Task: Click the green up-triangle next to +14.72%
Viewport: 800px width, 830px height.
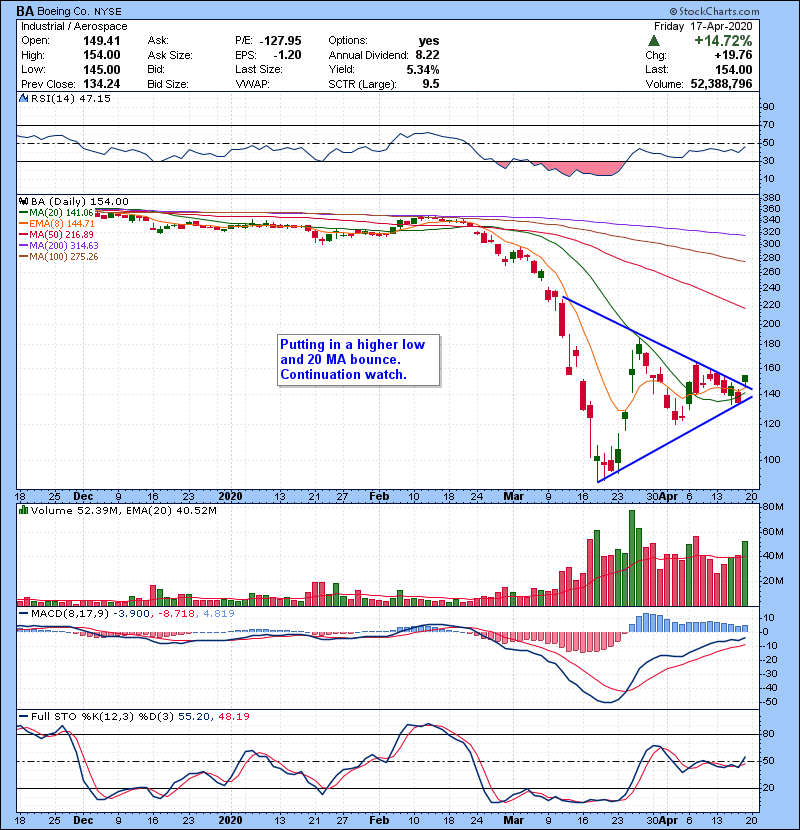Action: 654,41
